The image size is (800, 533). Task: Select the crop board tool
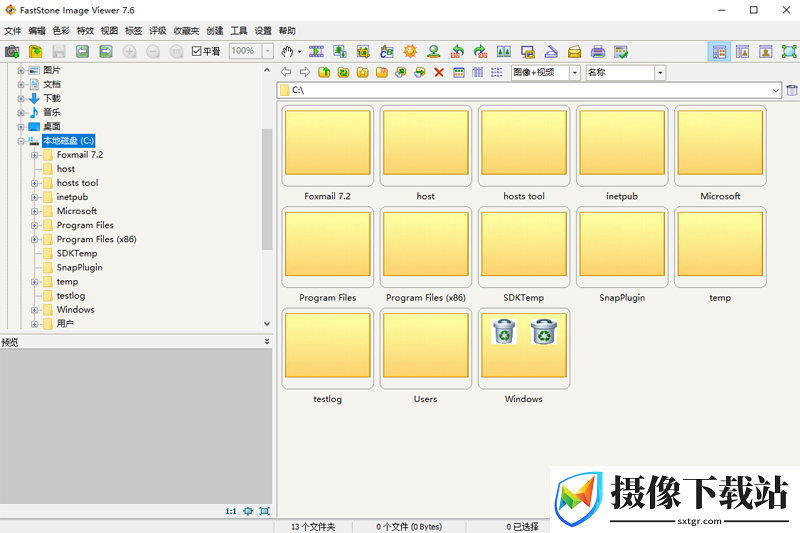363,52
